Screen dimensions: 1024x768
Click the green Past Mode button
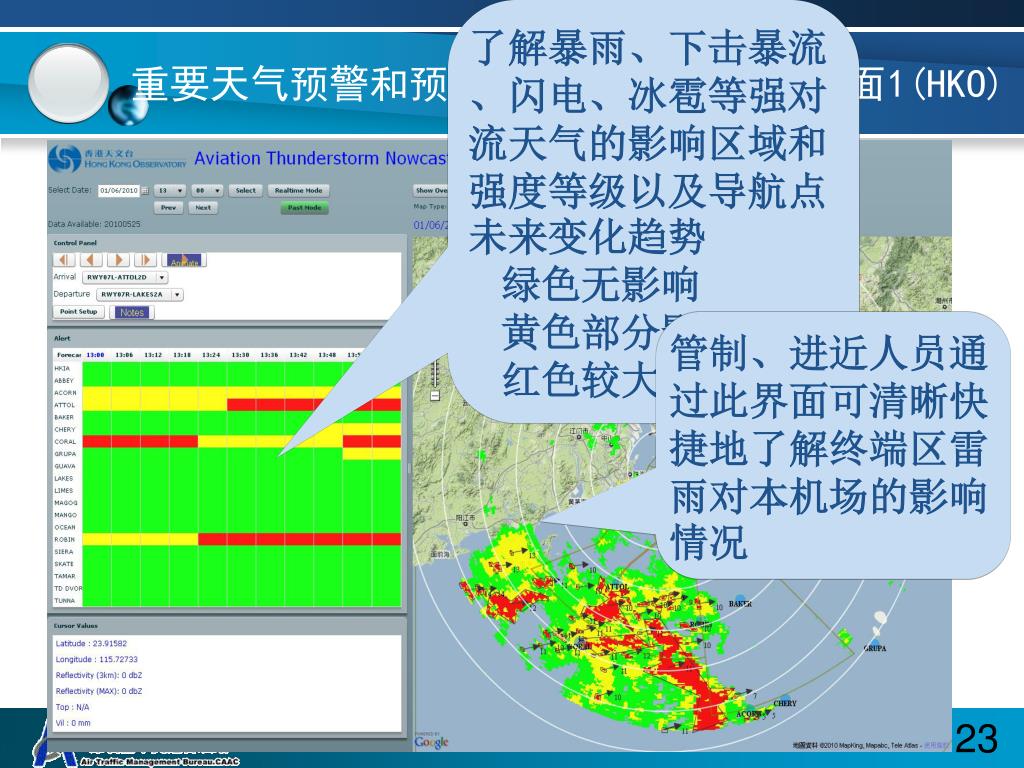pos(304,208)
